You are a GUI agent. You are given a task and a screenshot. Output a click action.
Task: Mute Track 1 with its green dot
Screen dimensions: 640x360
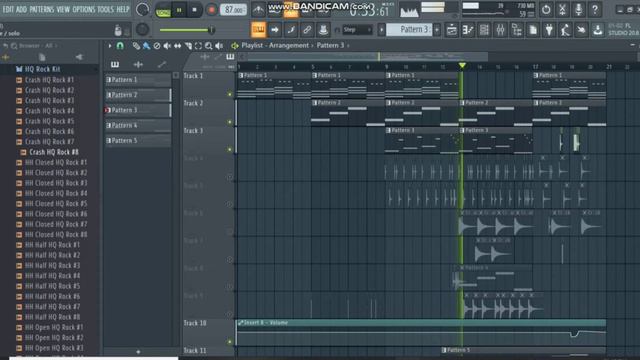pyautogui.click(x=230, y=94)
